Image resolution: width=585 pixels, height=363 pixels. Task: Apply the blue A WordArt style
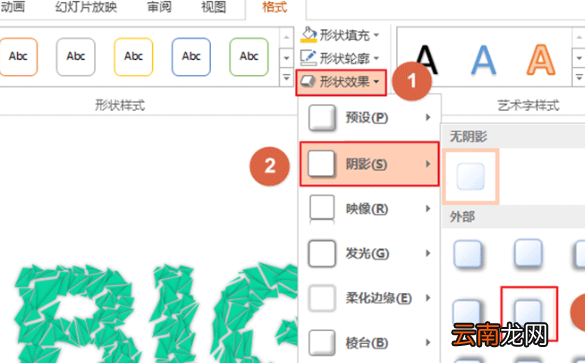pyautogui.click(x=484, y=60)
